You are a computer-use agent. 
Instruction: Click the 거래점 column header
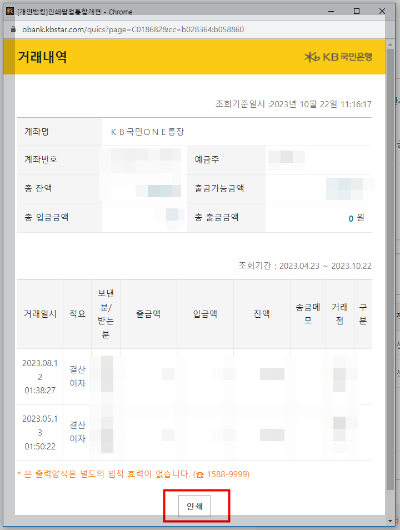[x=340, y=314]
